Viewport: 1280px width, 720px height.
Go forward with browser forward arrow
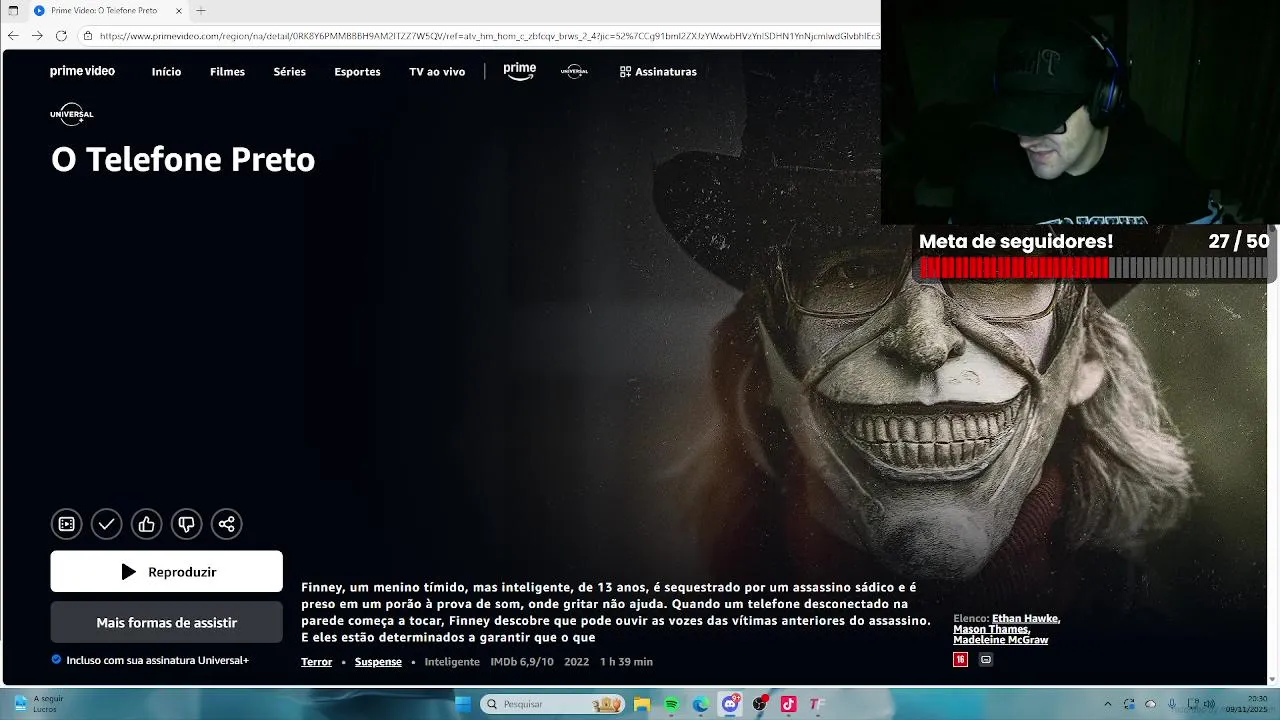[x=37, y=36]
